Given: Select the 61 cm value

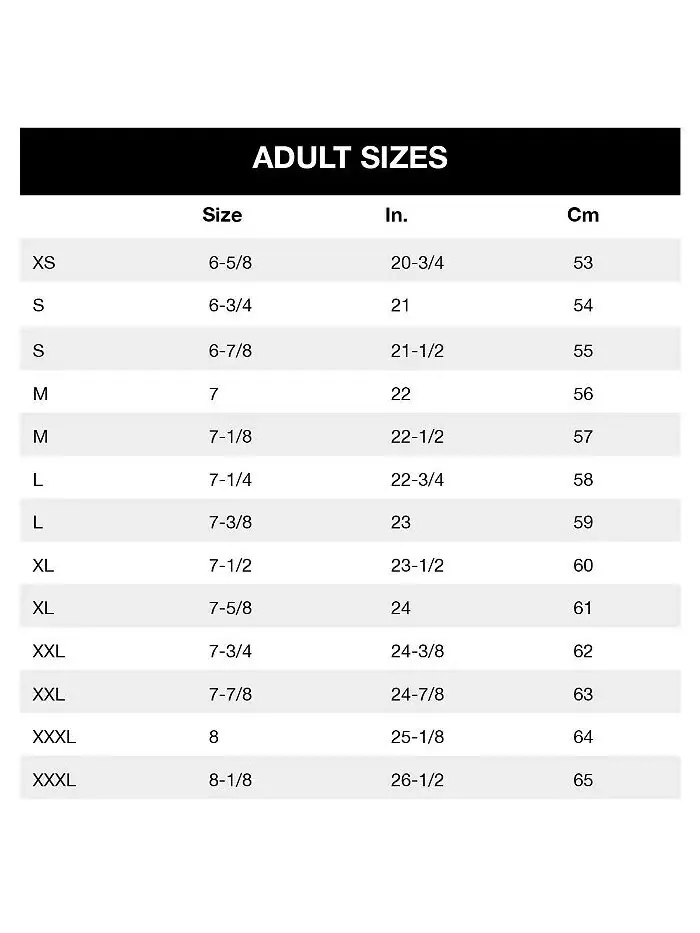Looking at the screenshot, I should pos(583,608).
